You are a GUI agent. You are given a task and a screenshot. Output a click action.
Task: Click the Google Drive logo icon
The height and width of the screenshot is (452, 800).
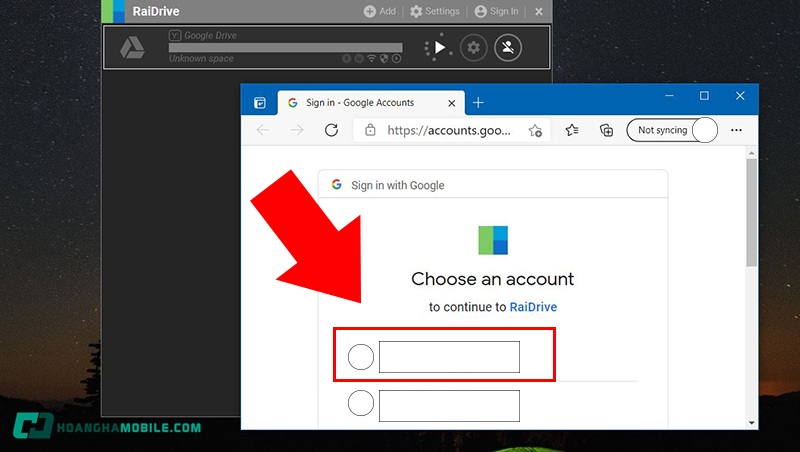(133, 47)
